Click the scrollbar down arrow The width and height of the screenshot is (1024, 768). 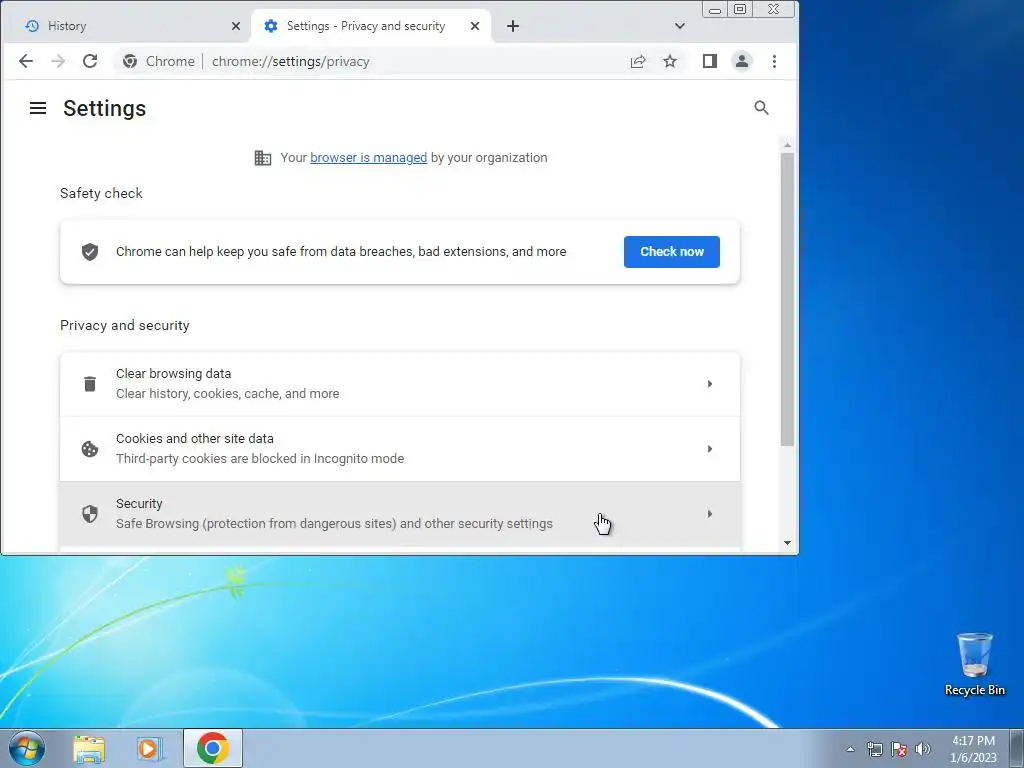coord(788,543)
